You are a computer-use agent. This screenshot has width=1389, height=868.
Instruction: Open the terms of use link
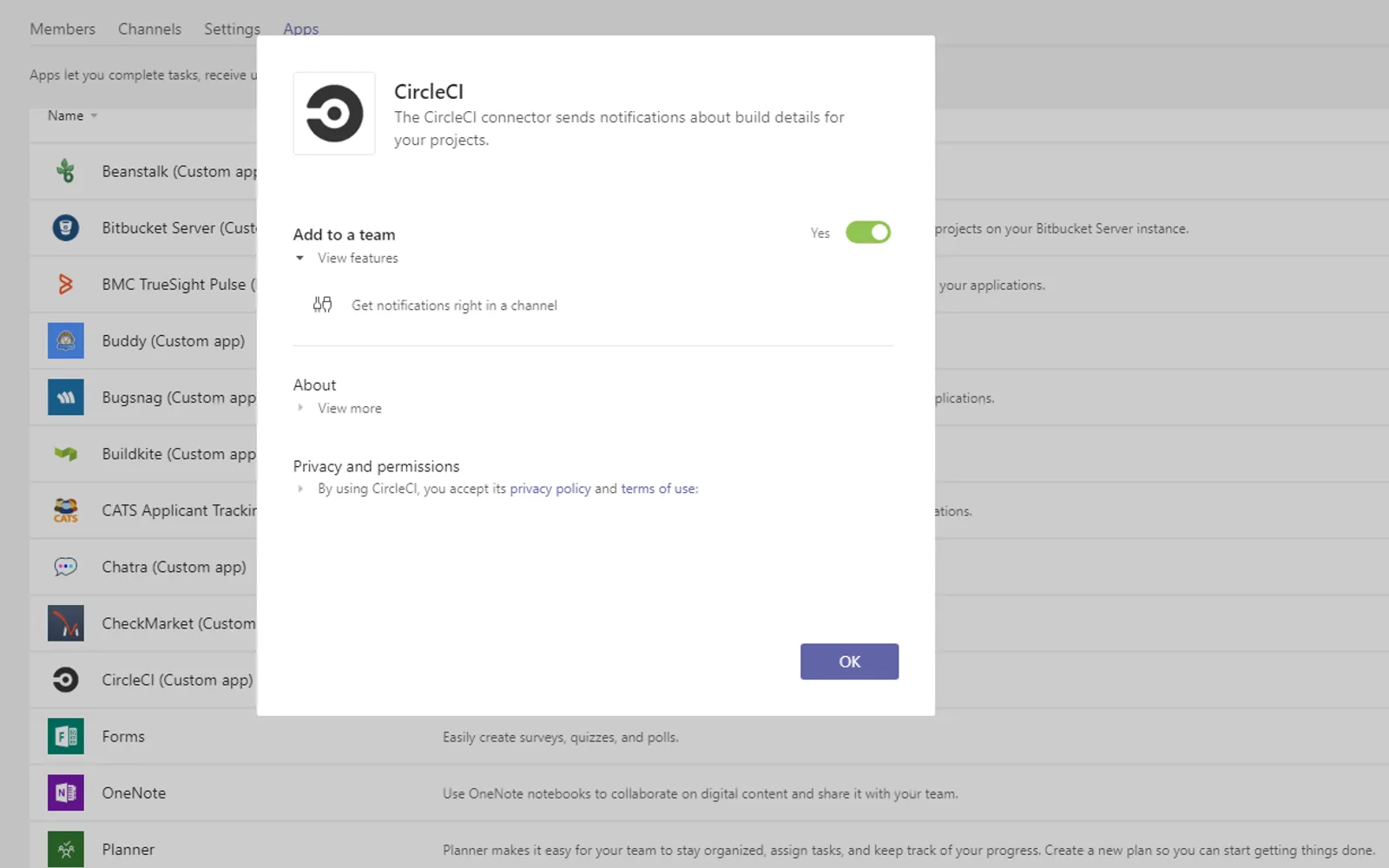tap(658, 489)
